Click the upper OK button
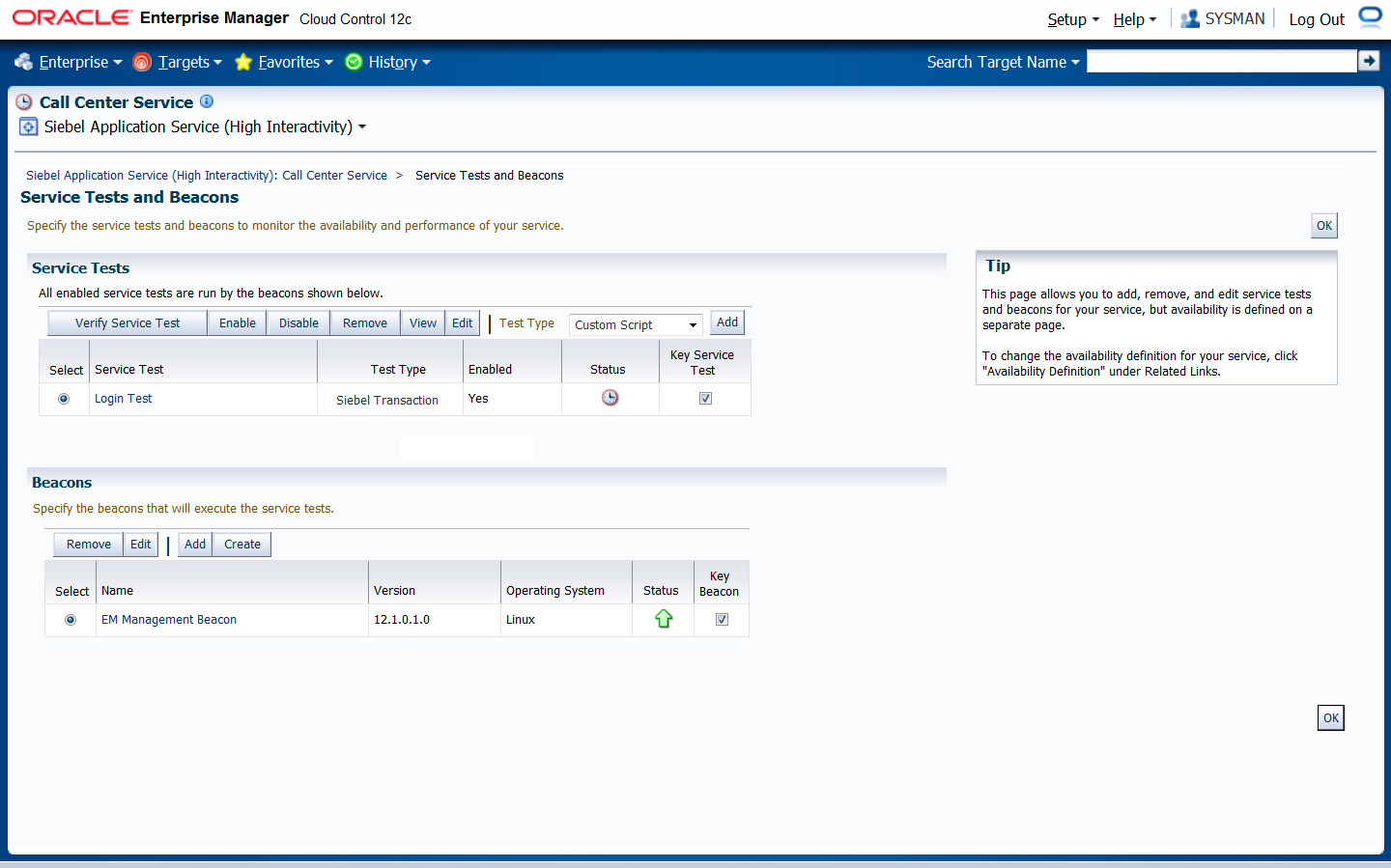 point(1324,226)
